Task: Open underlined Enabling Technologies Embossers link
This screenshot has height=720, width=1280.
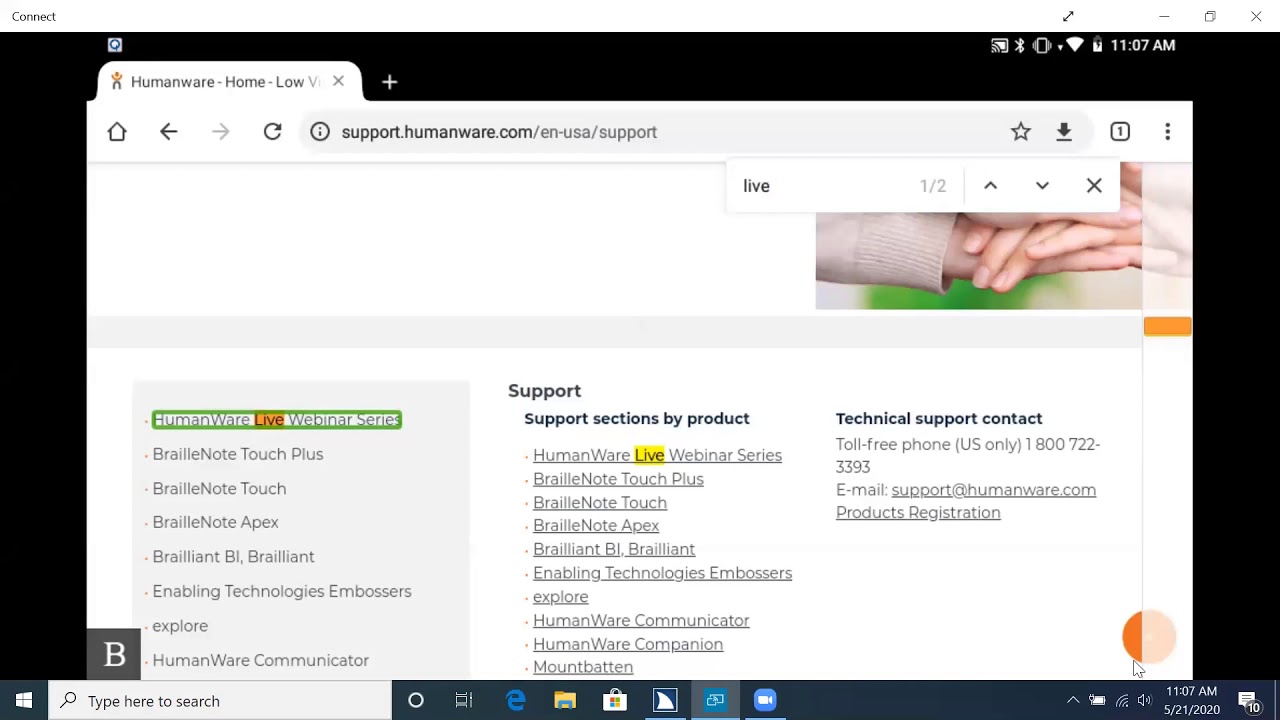Action: pos(662,573)
